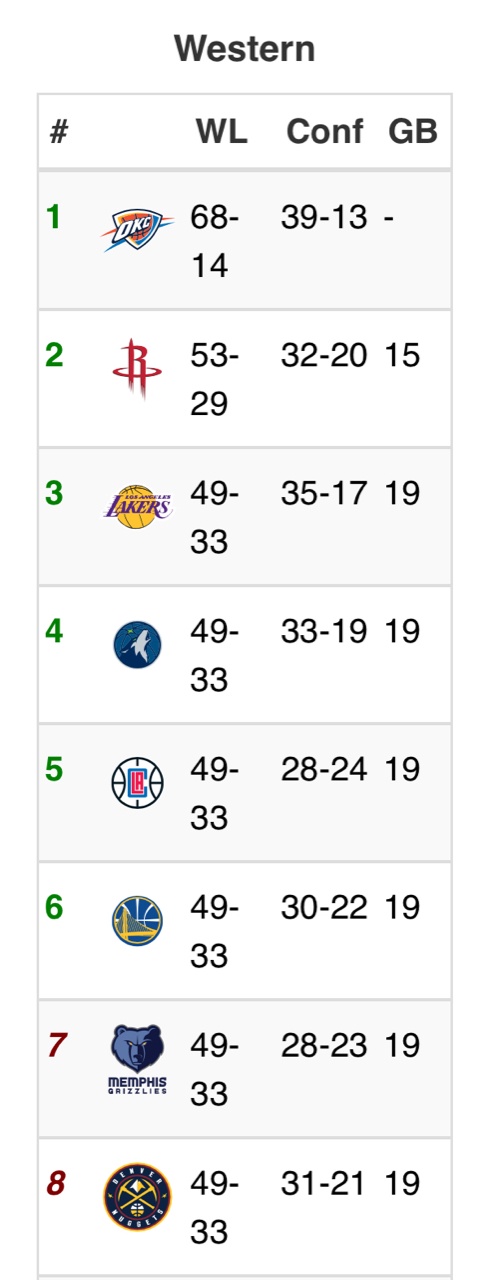Click the # rank column header

click(x=59, y=132)
